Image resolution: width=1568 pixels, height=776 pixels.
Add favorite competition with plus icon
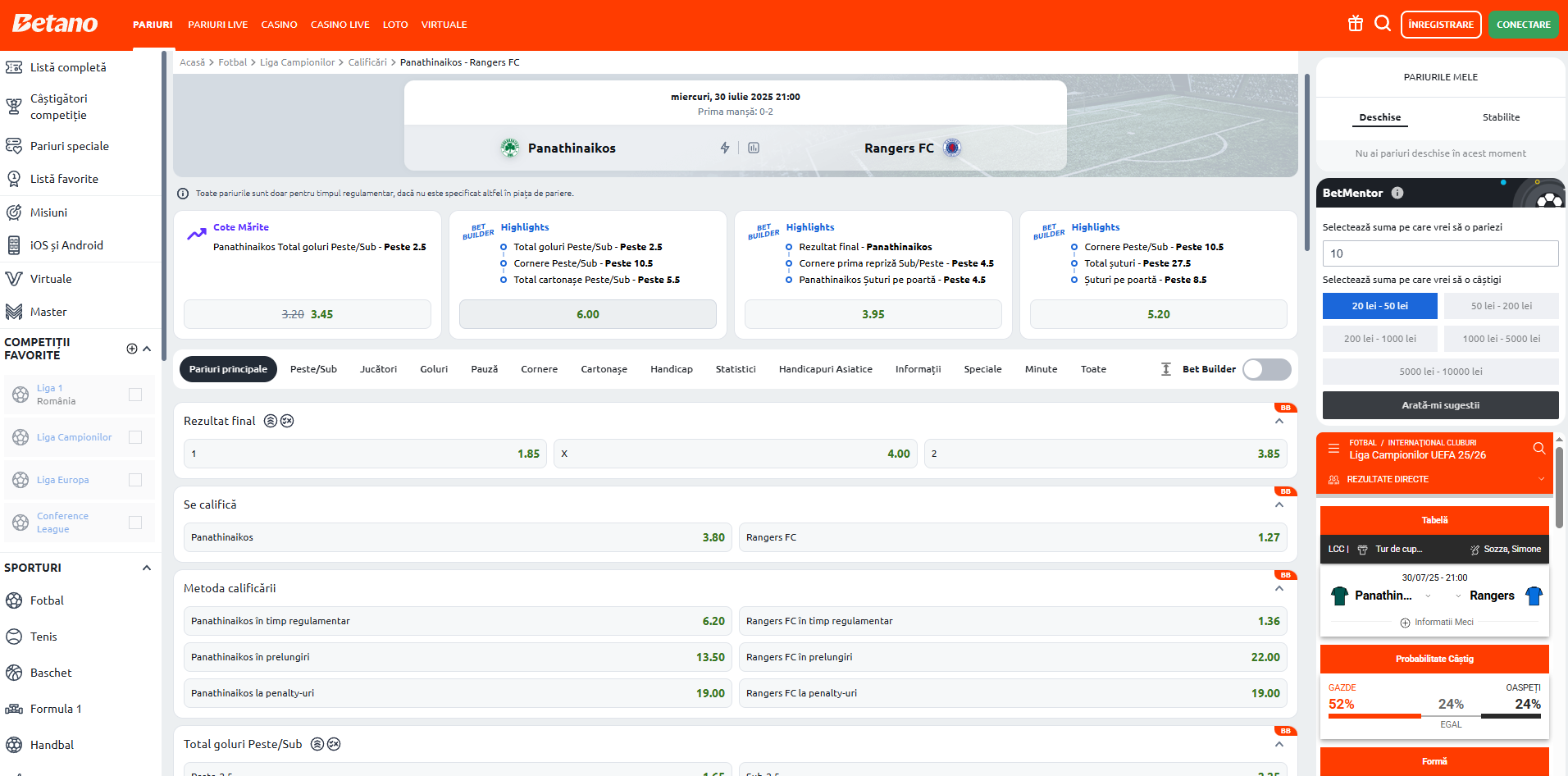coord(132,349)
